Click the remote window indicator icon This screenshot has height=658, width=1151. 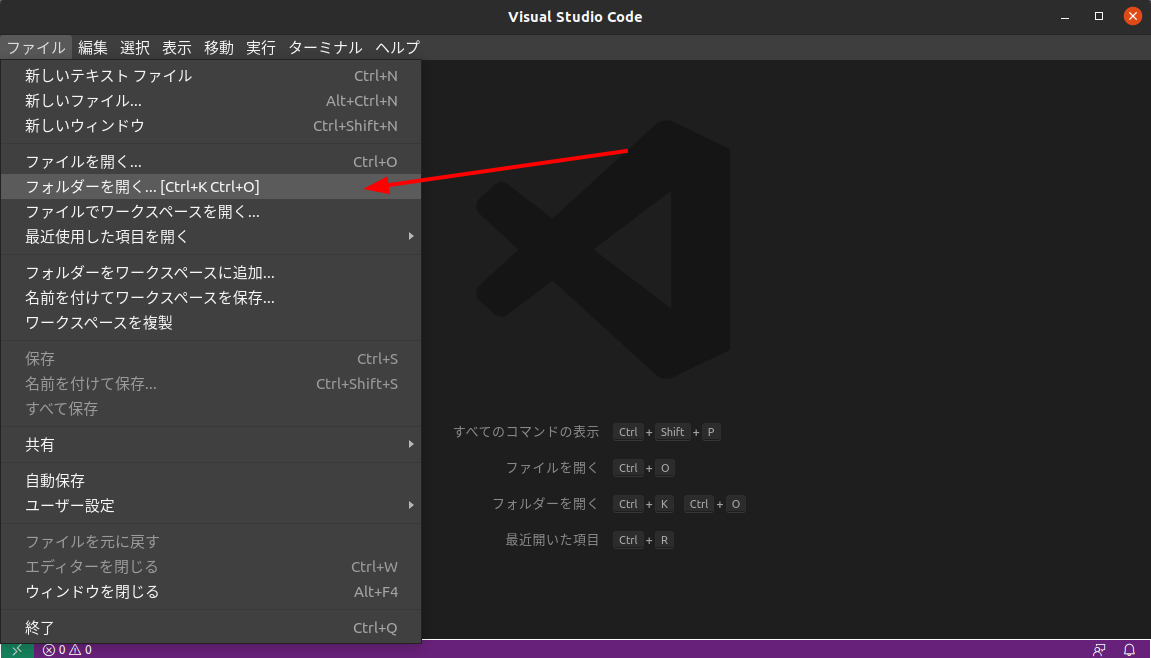(17, 649)
